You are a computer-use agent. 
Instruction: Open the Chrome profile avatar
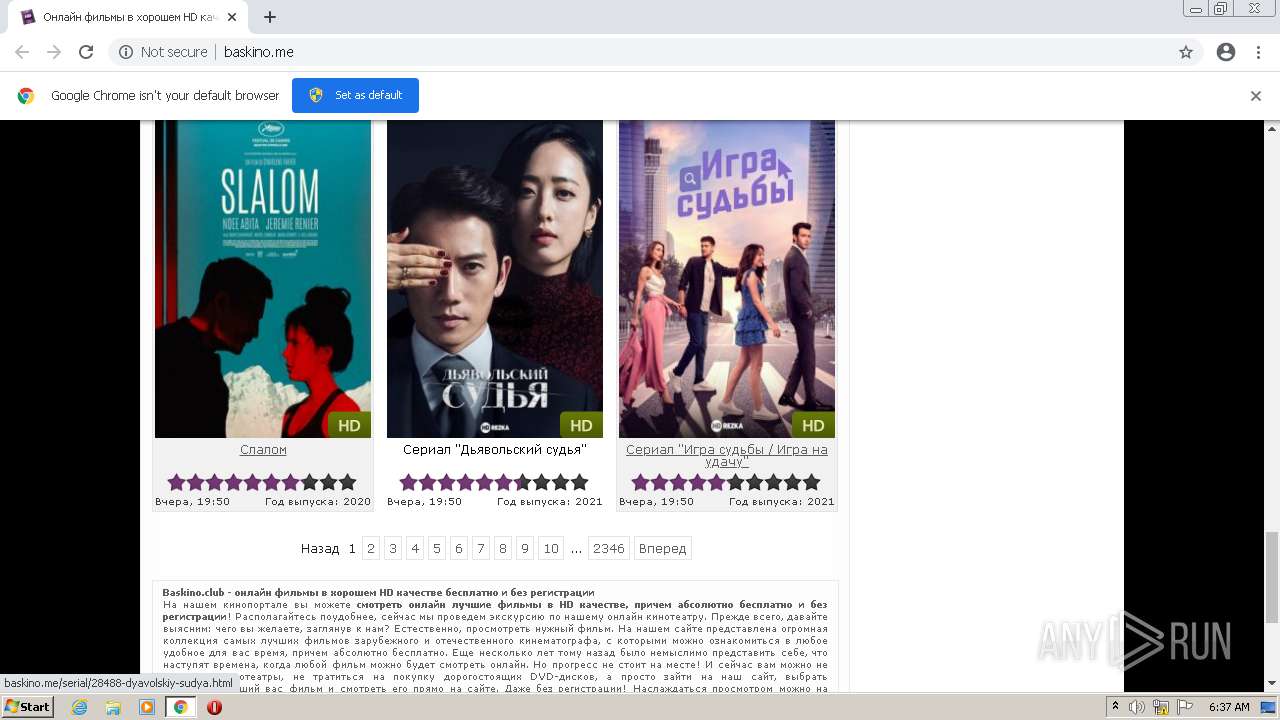[x=1226, y=52]
